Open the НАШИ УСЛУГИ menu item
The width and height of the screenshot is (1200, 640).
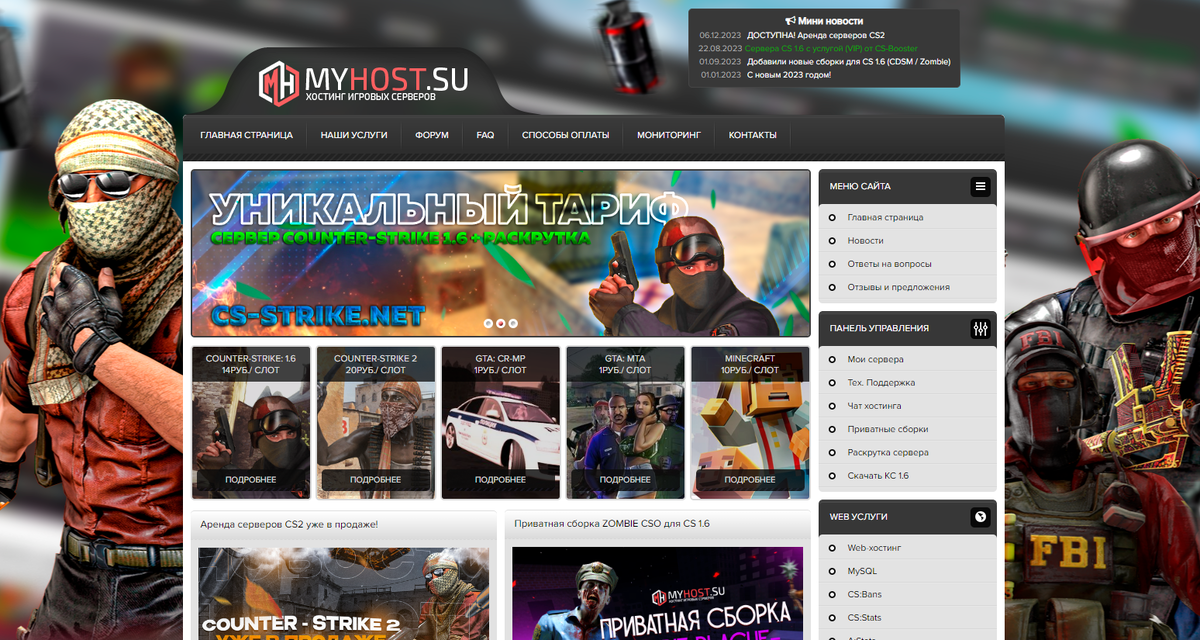[354, 135]
